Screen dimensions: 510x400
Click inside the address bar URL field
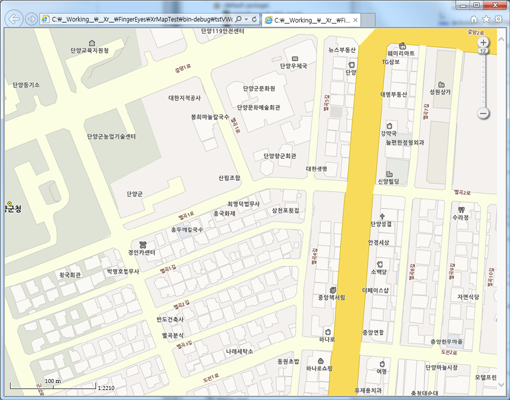click(x=142, y=19)
